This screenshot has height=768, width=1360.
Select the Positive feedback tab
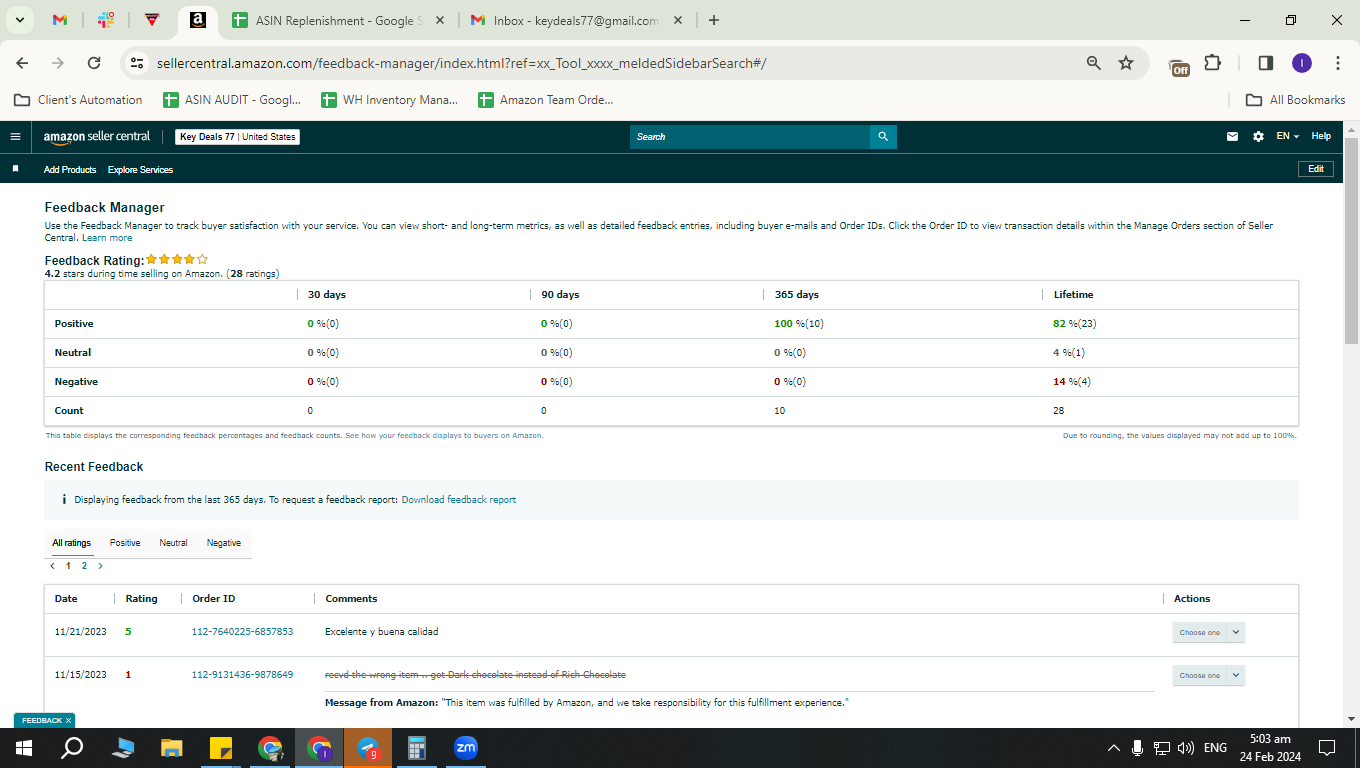click(x=125, y=543)
